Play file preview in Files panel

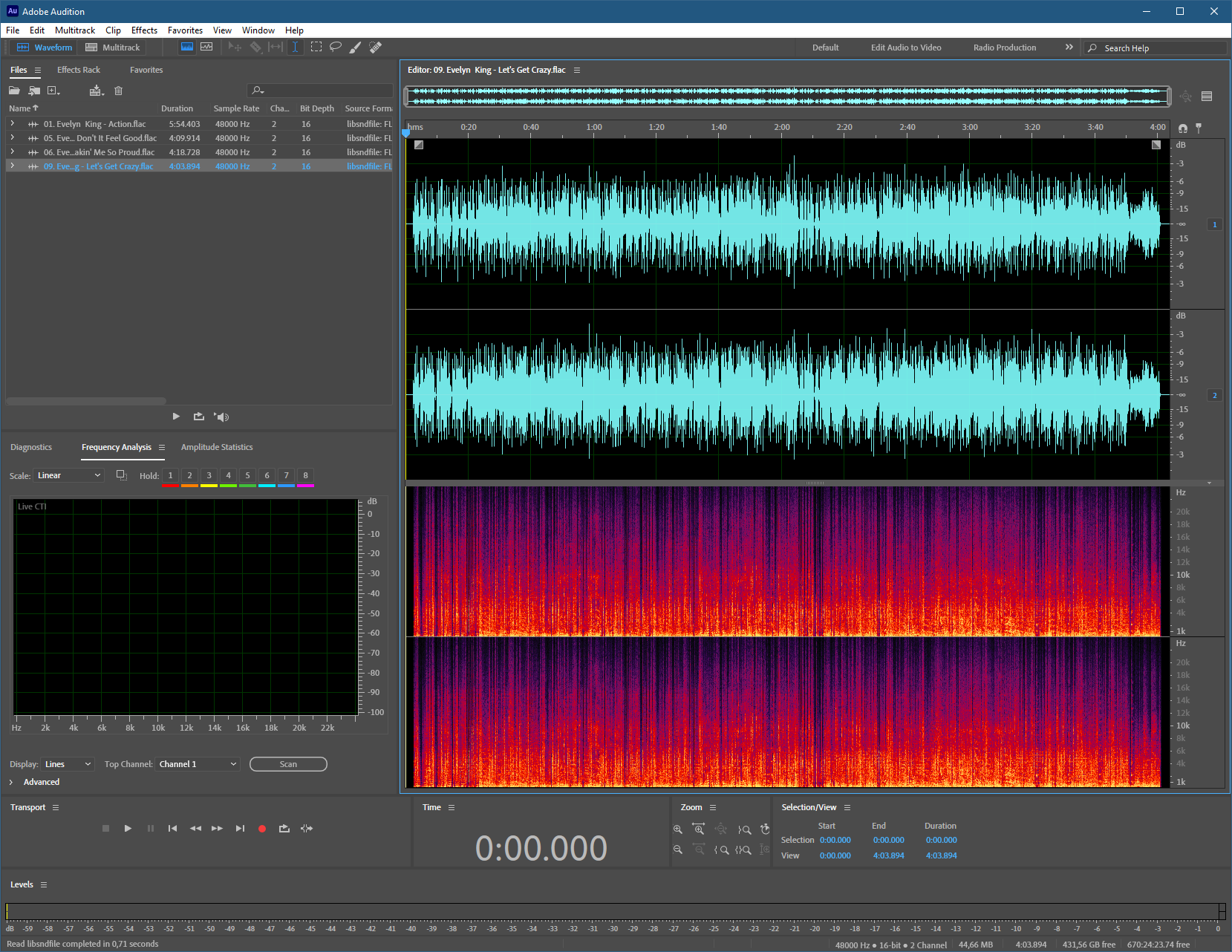click(x=176, y=417)
